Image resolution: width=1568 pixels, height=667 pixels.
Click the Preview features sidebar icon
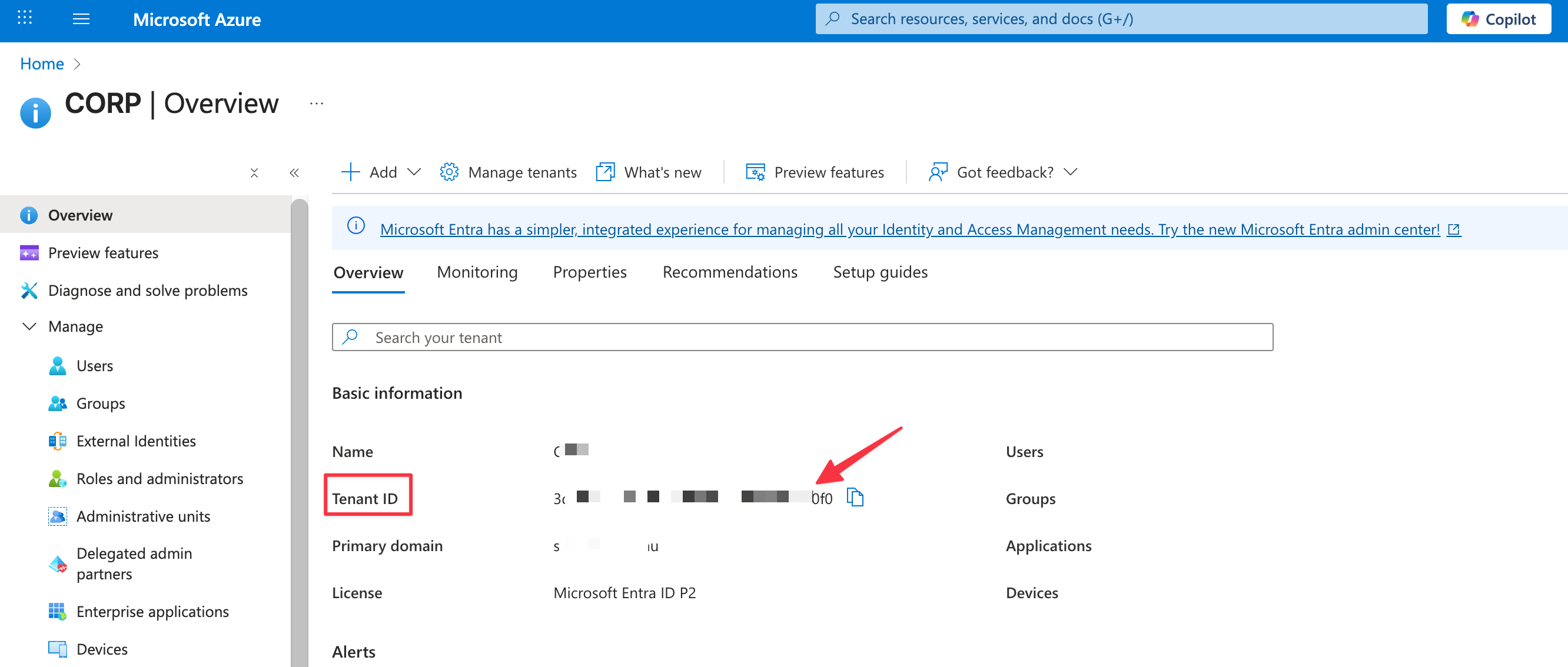point(29,253)
